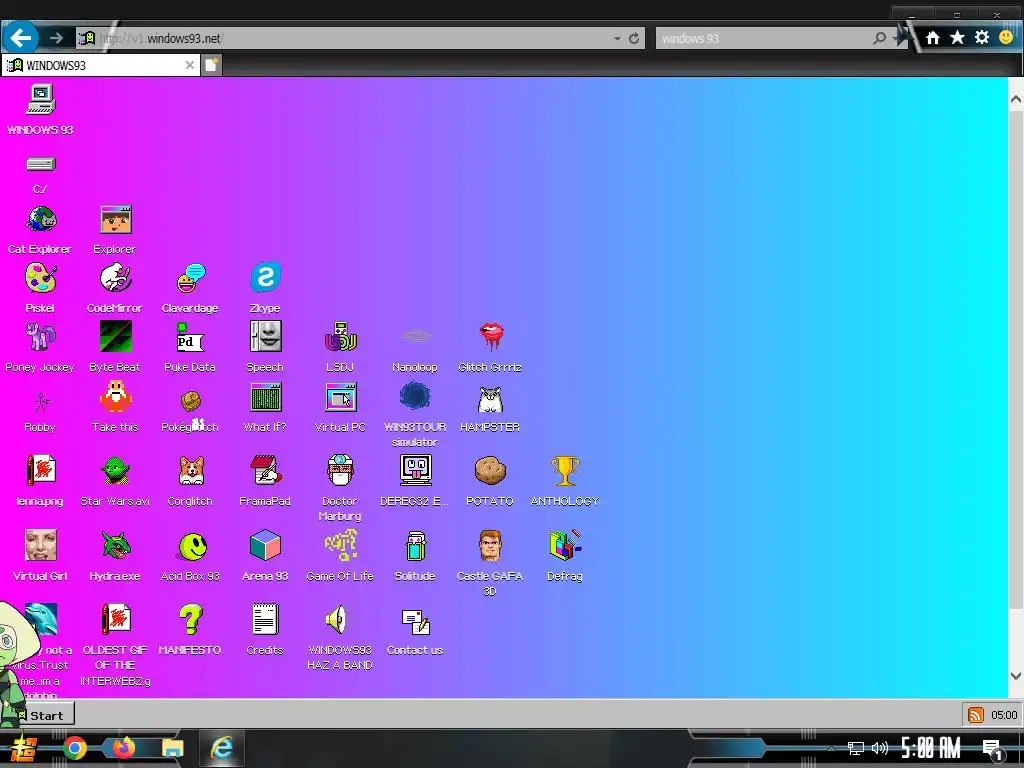Open the WINDOWS 93 computer icon
The height and width of the screenshot is (768, 1024).
40,100
